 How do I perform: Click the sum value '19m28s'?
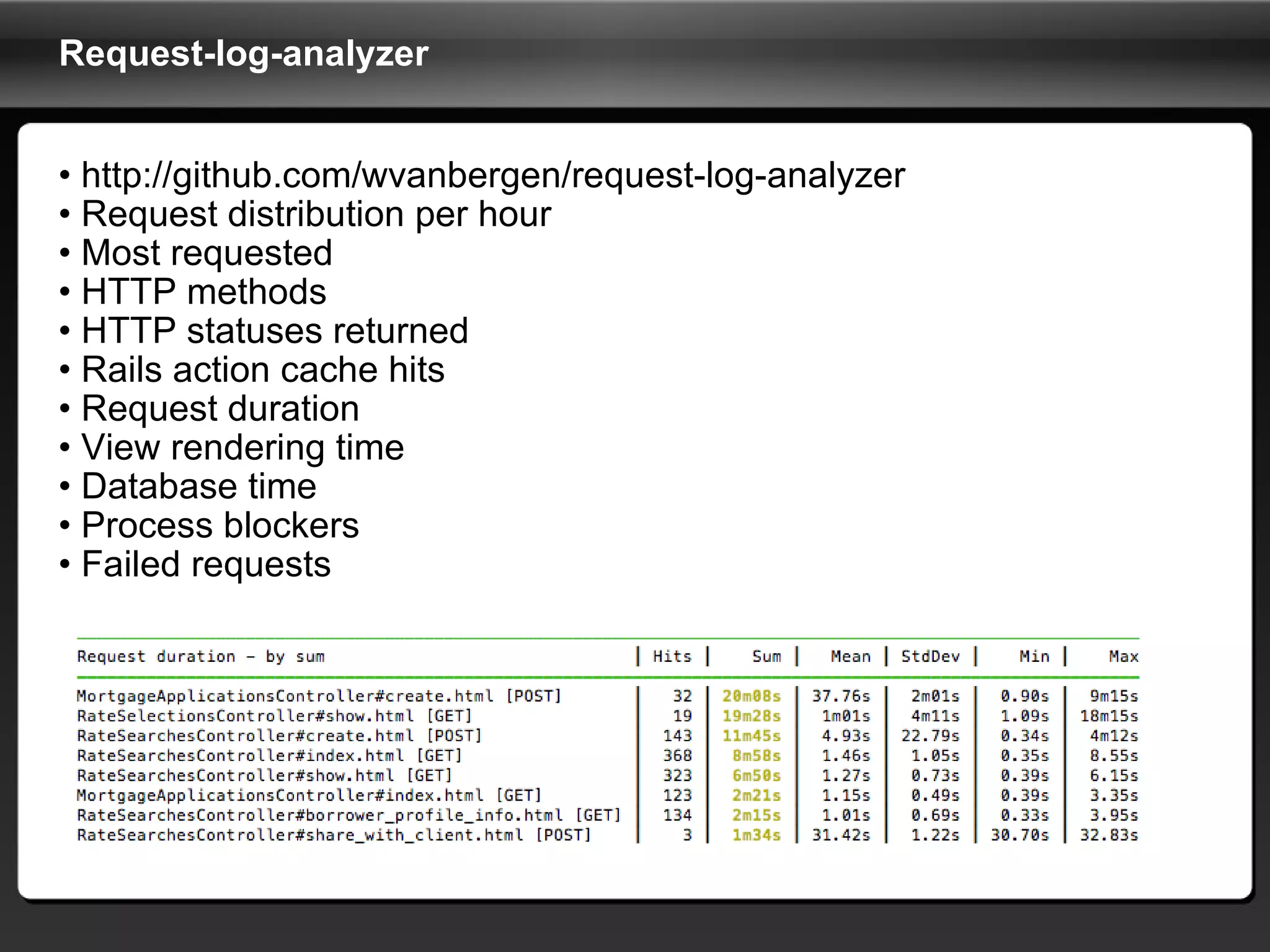752,716
